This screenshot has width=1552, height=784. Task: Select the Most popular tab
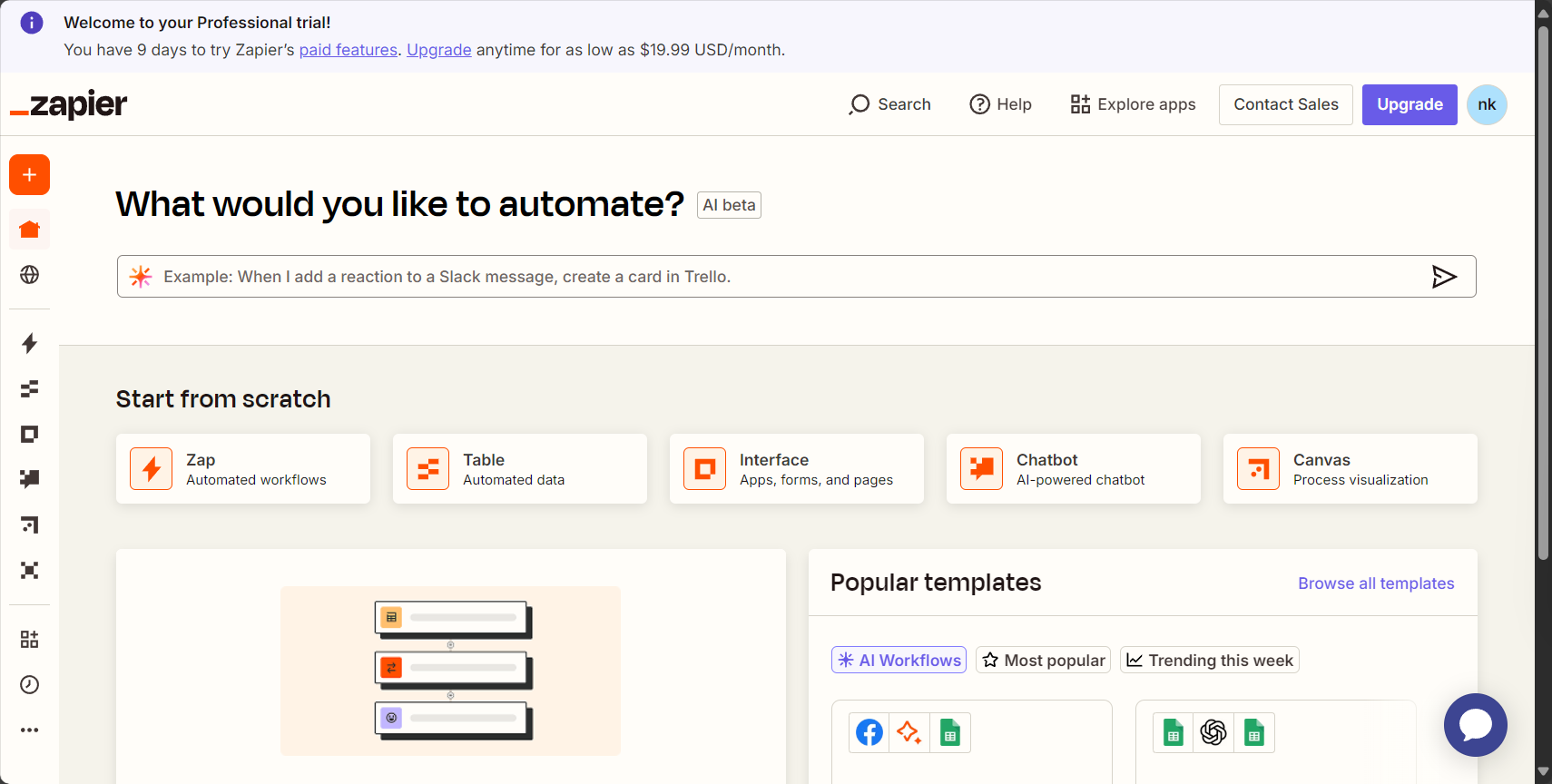pyautogui.click(x=1043, y=660)
